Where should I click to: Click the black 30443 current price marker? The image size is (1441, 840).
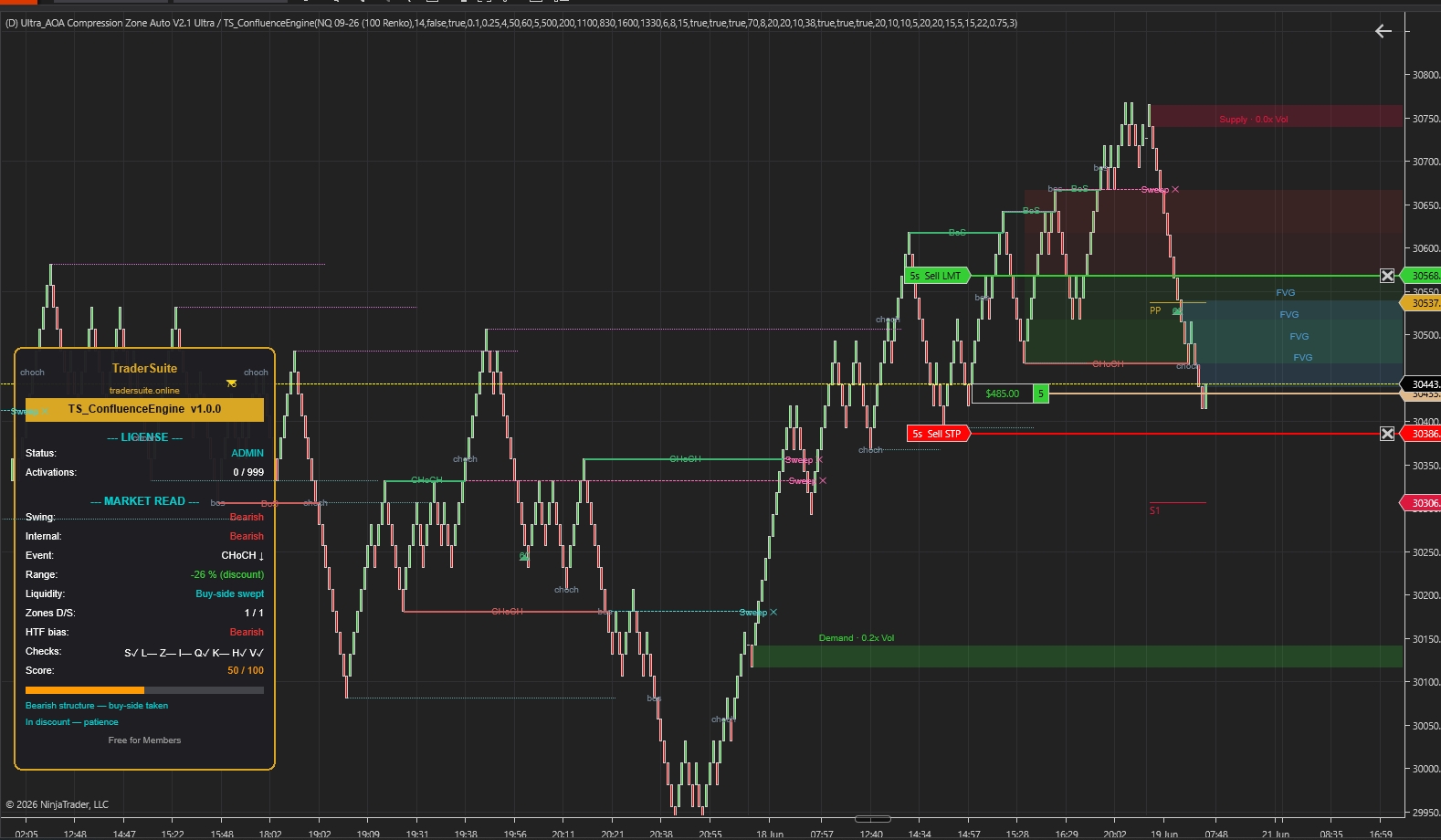[1423, 384]
